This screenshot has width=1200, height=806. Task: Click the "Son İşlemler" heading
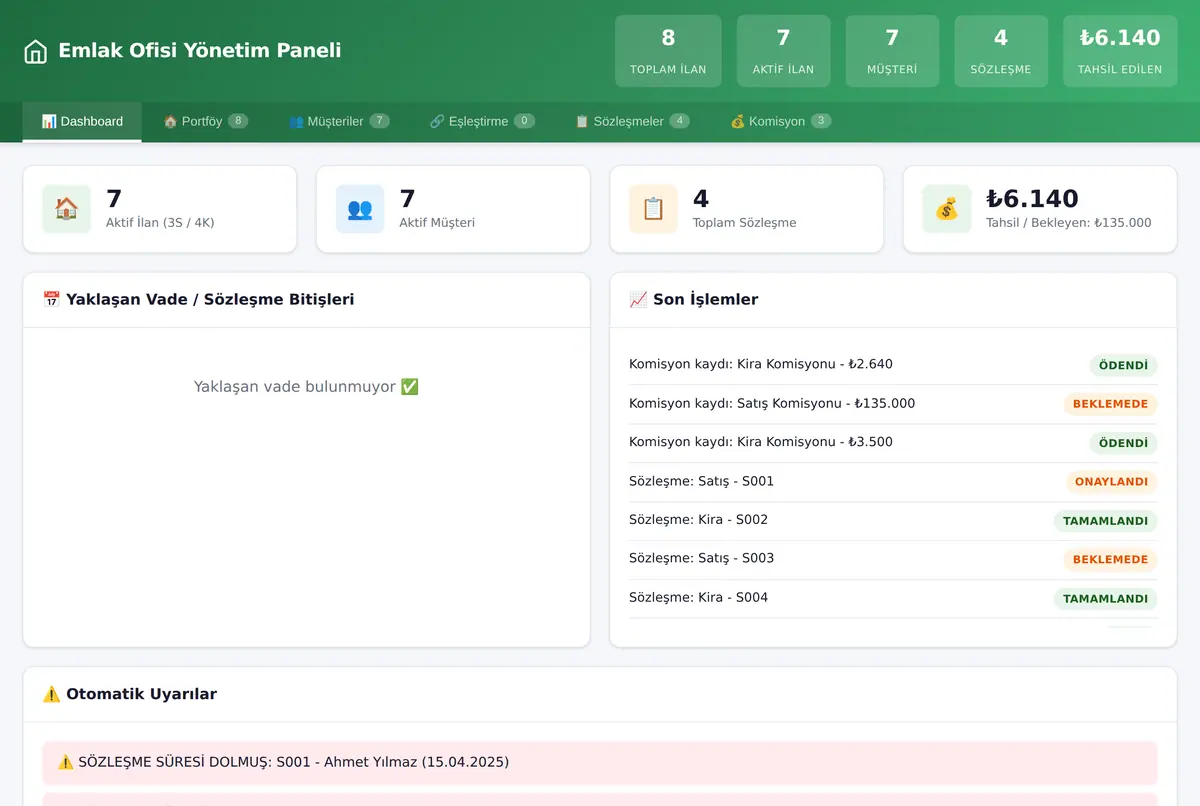pos(694,299)
